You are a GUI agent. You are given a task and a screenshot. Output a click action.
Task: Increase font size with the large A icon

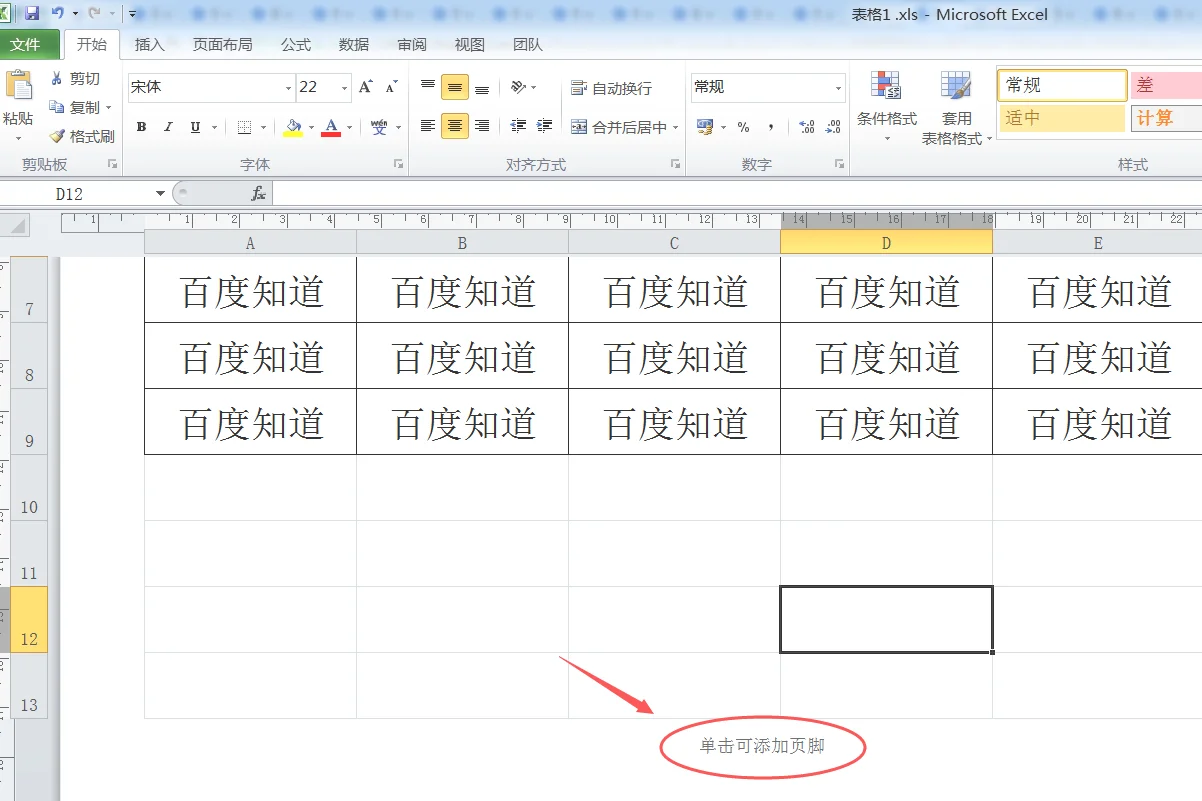point(366,87)
